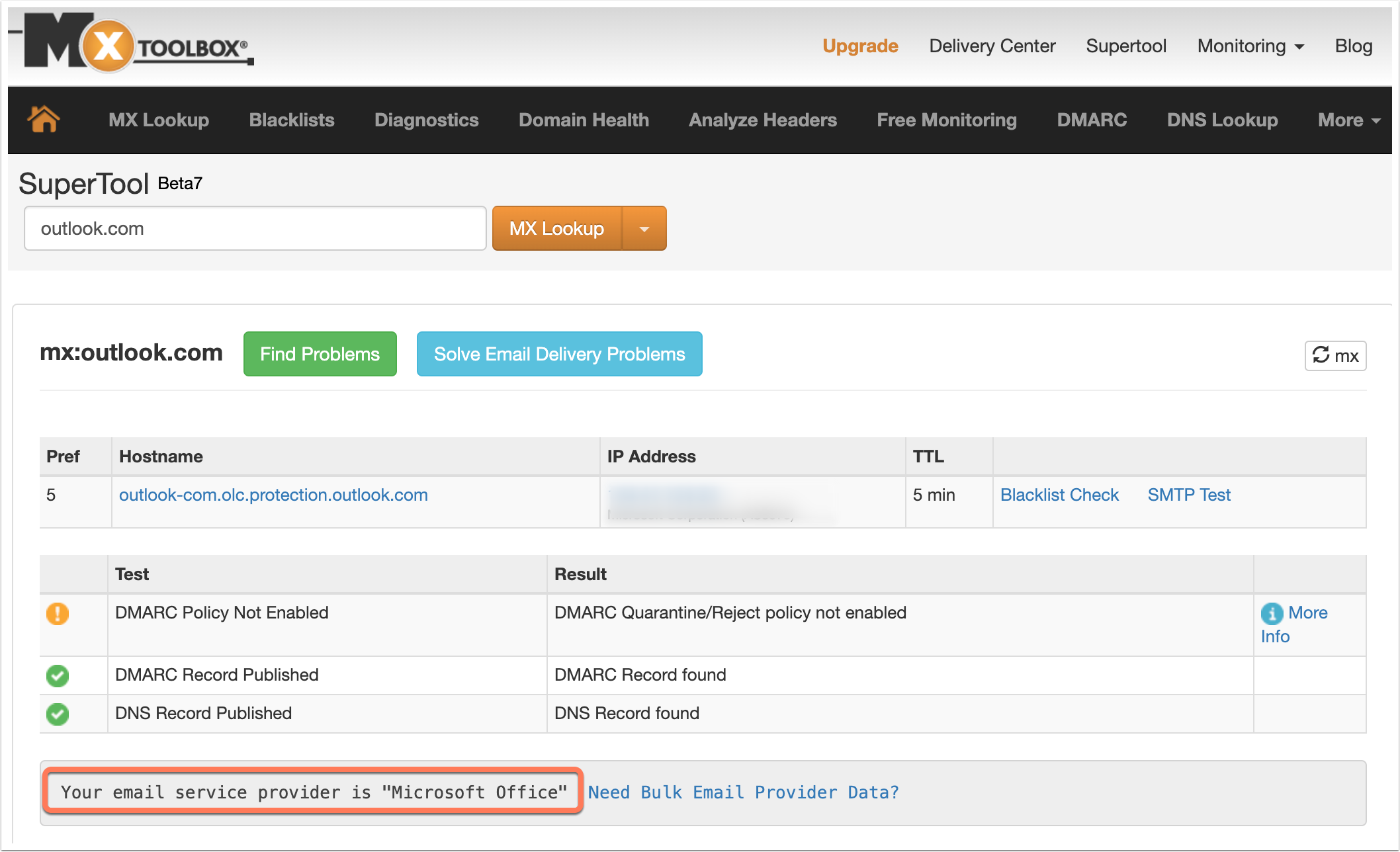1400x852 pixels.
Task: Open the MX Lookup tab
Action: [159, 120]
